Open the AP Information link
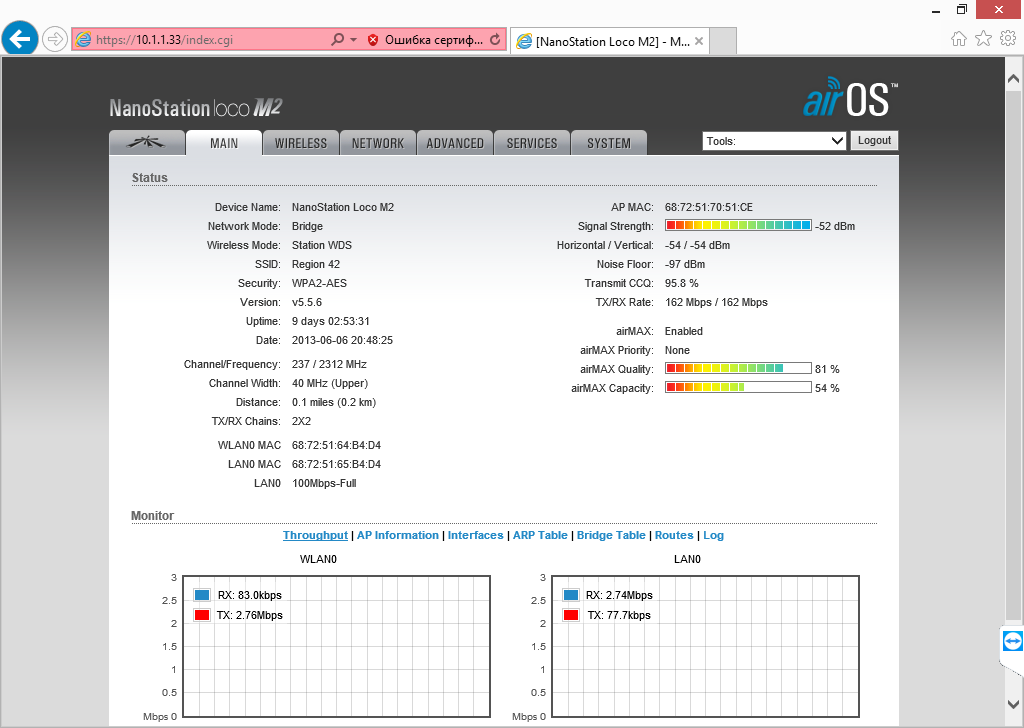This screenshot has width=1024, height=728. pos(398,535)
